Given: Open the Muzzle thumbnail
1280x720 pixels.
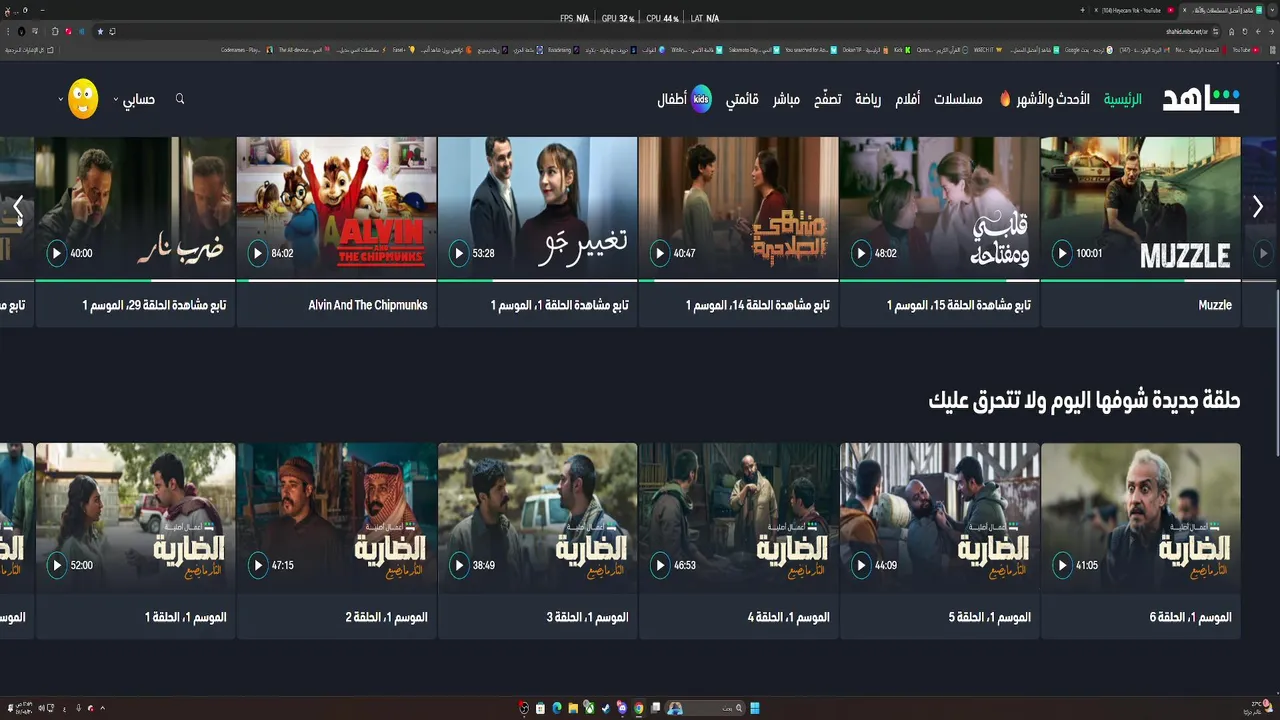Looking at the screenshot, I should click(1141, 208).
